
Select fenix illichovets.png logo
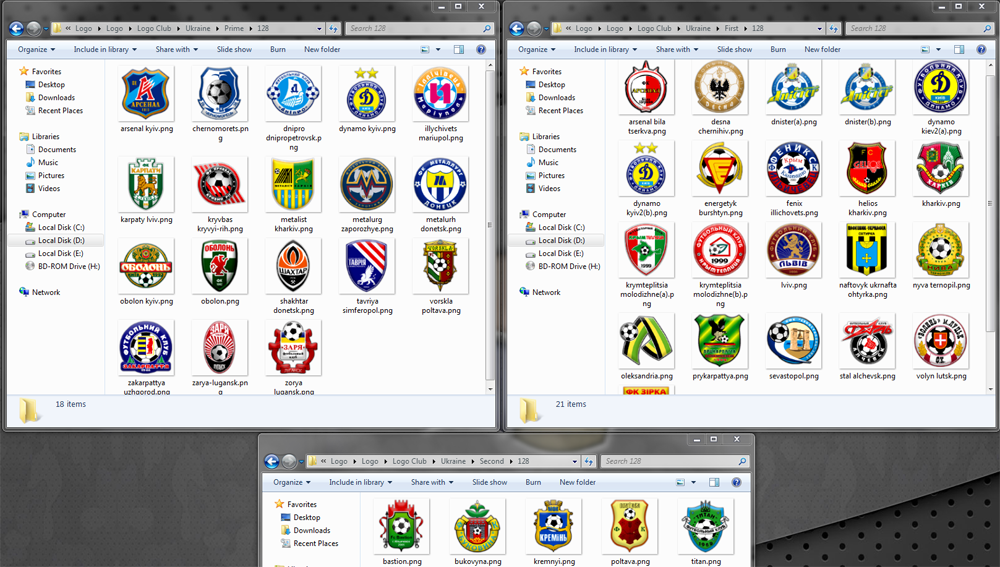pos(793,169)
